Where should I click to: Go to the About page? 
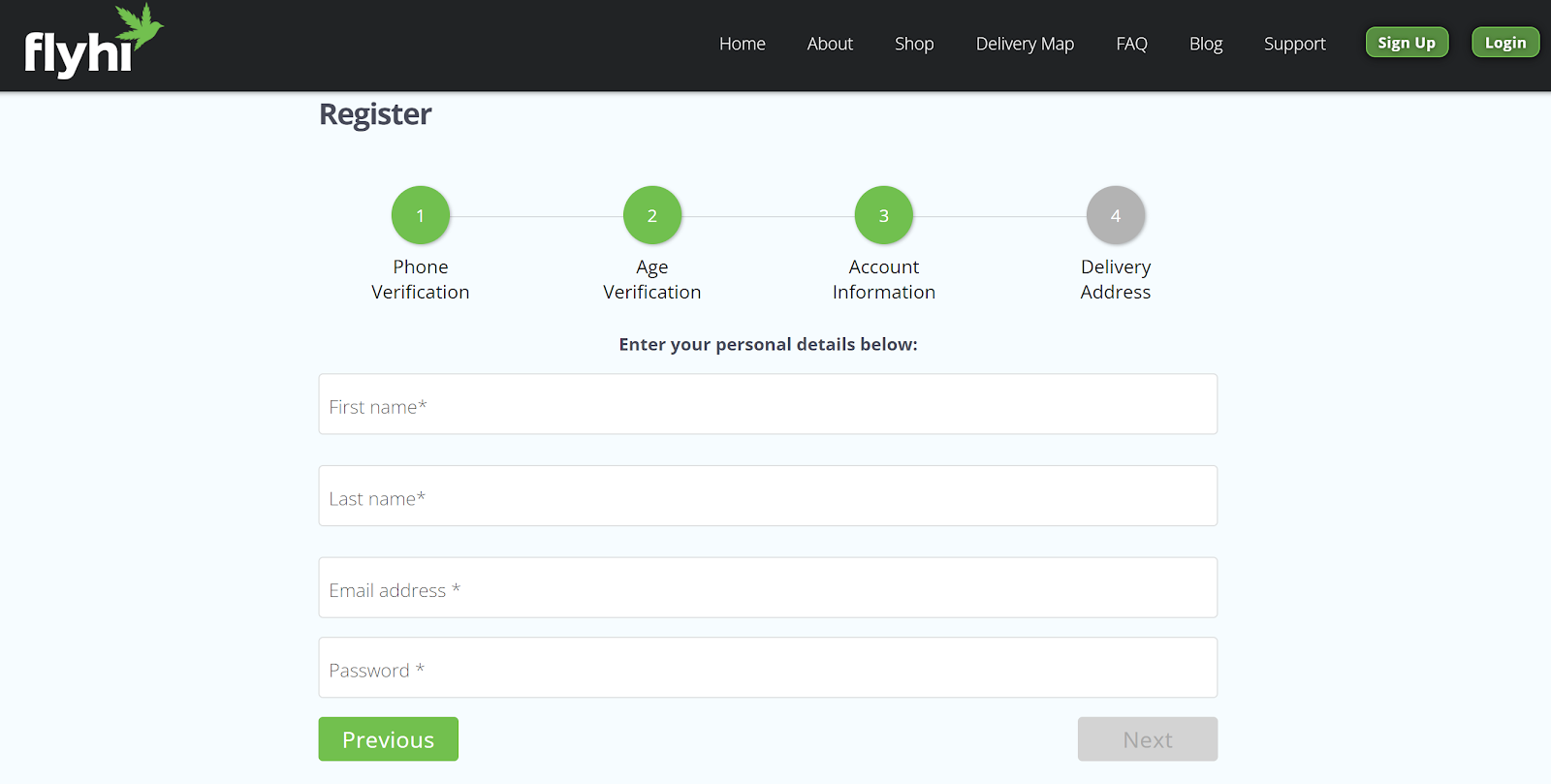click(830, 44)
